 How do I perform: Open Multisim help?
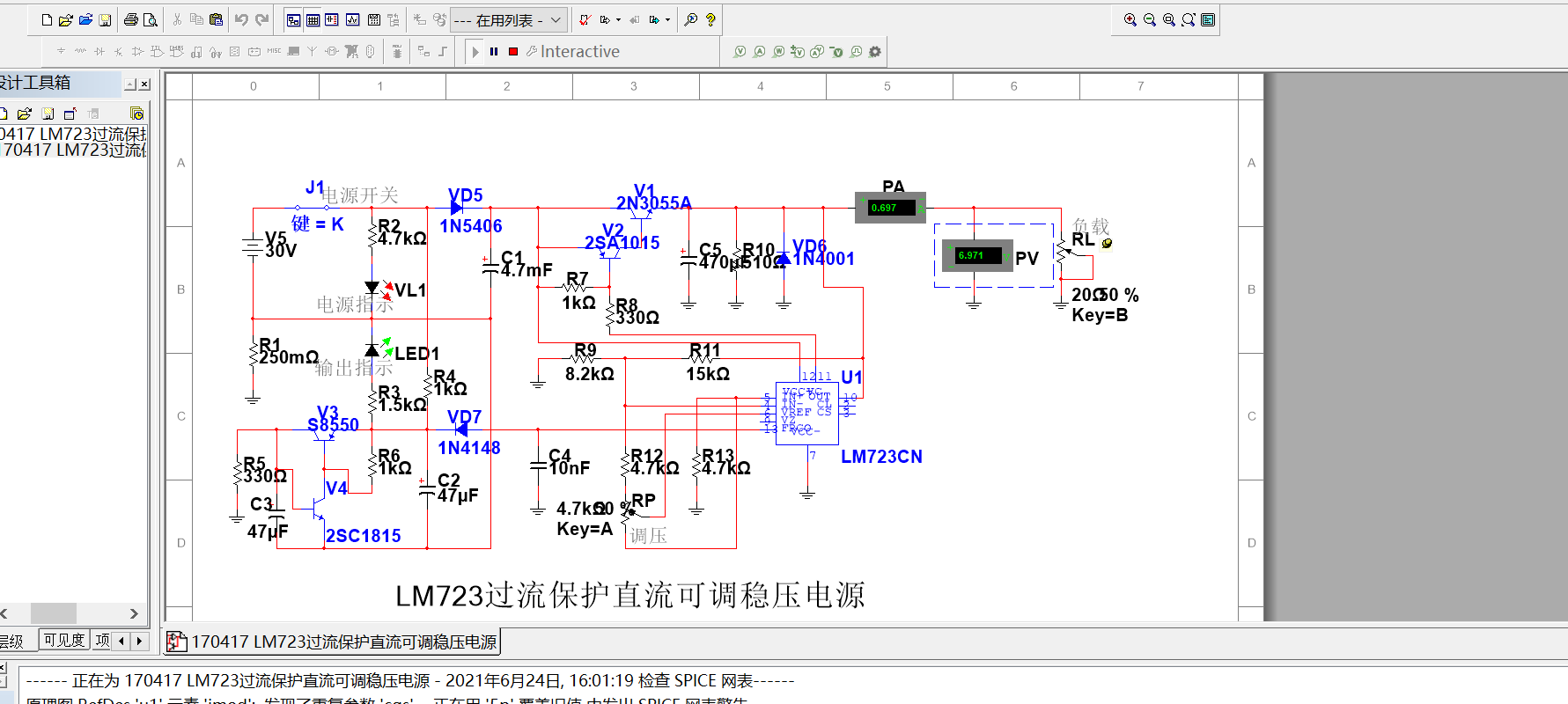710,19
